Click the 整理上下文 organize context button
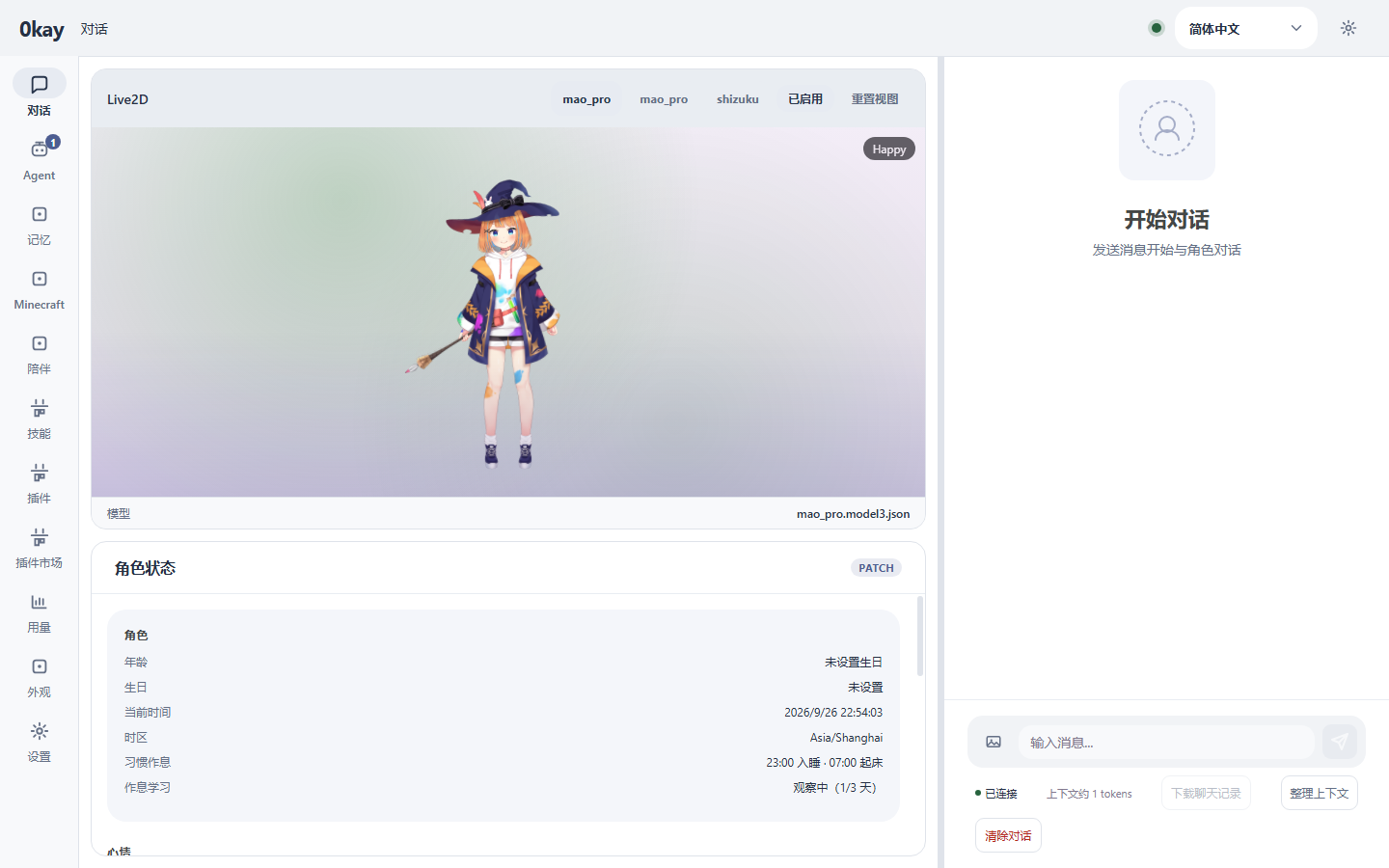The image size is (1389, 868). click(x=1320, y=793)
